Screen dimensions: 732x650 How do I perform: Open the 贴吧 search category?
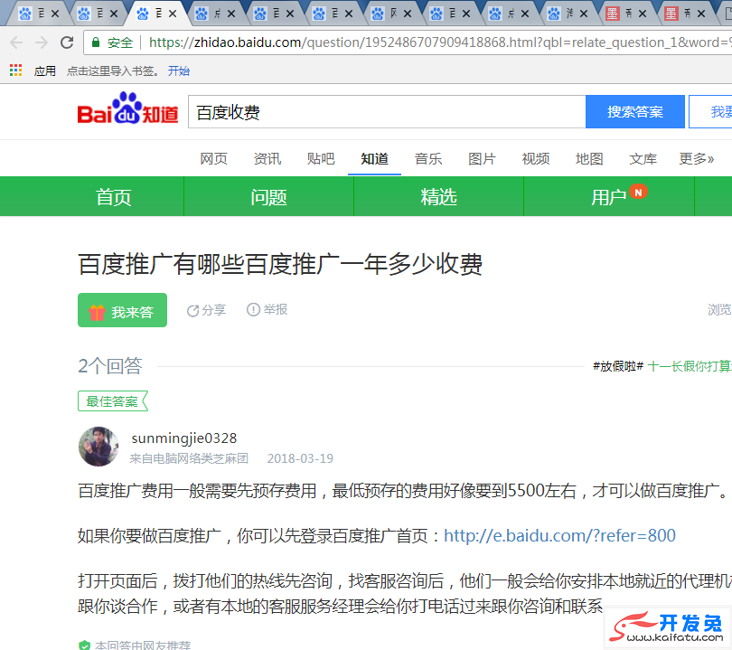click(321, 159)
